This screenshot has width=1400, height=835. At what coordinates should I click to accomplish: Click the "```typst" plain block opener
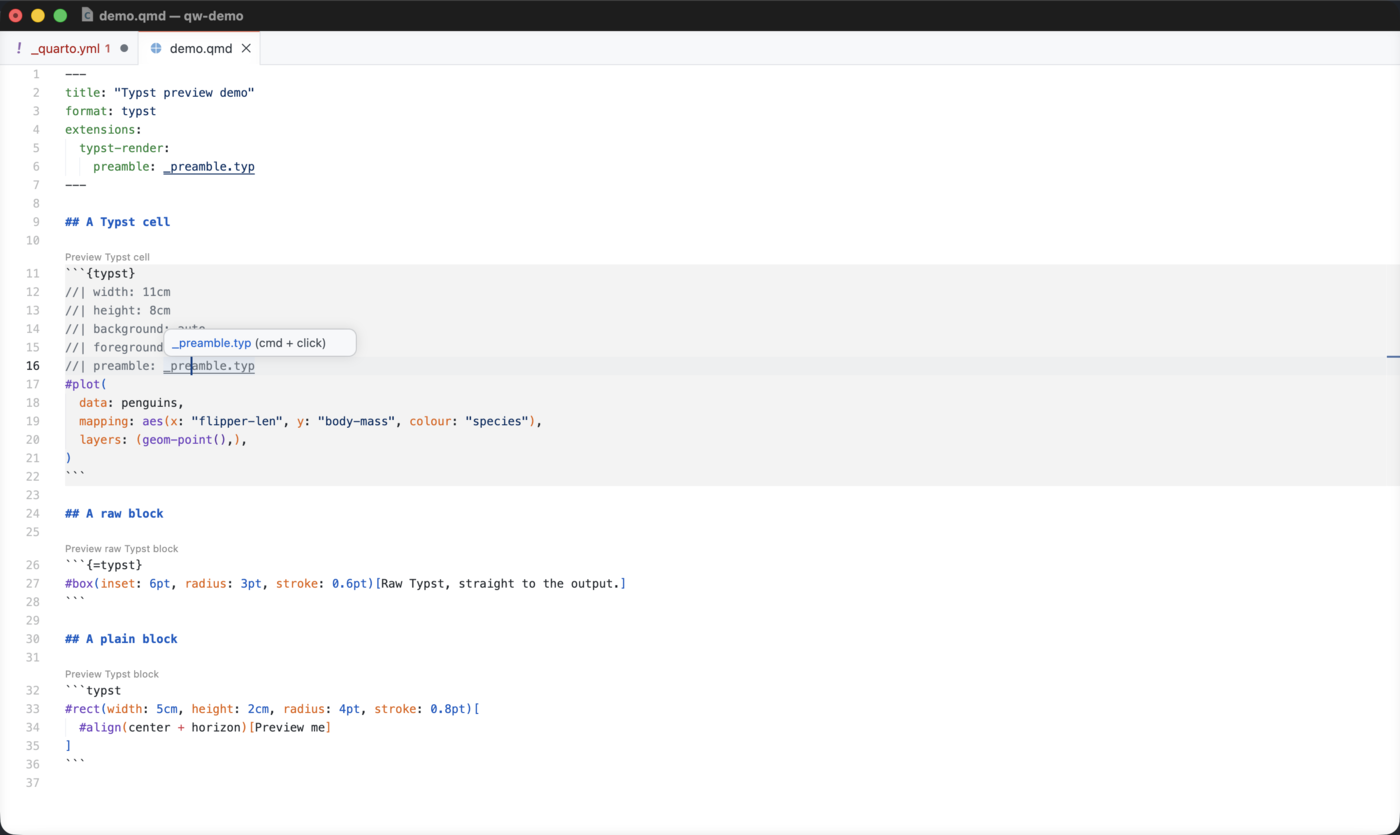pyautogui.click(x=93, y=691)
